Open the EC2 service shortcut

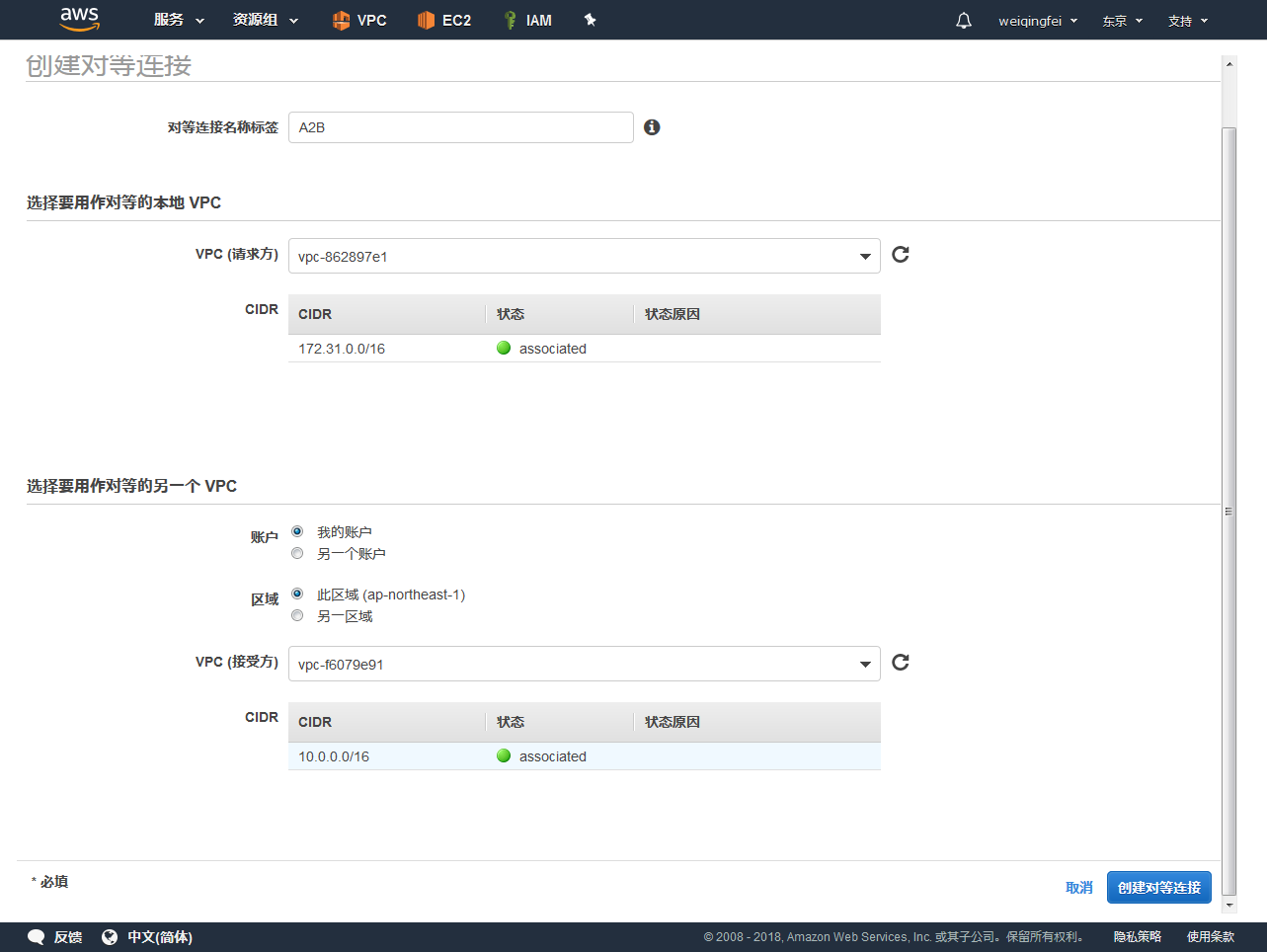(444, 20)
